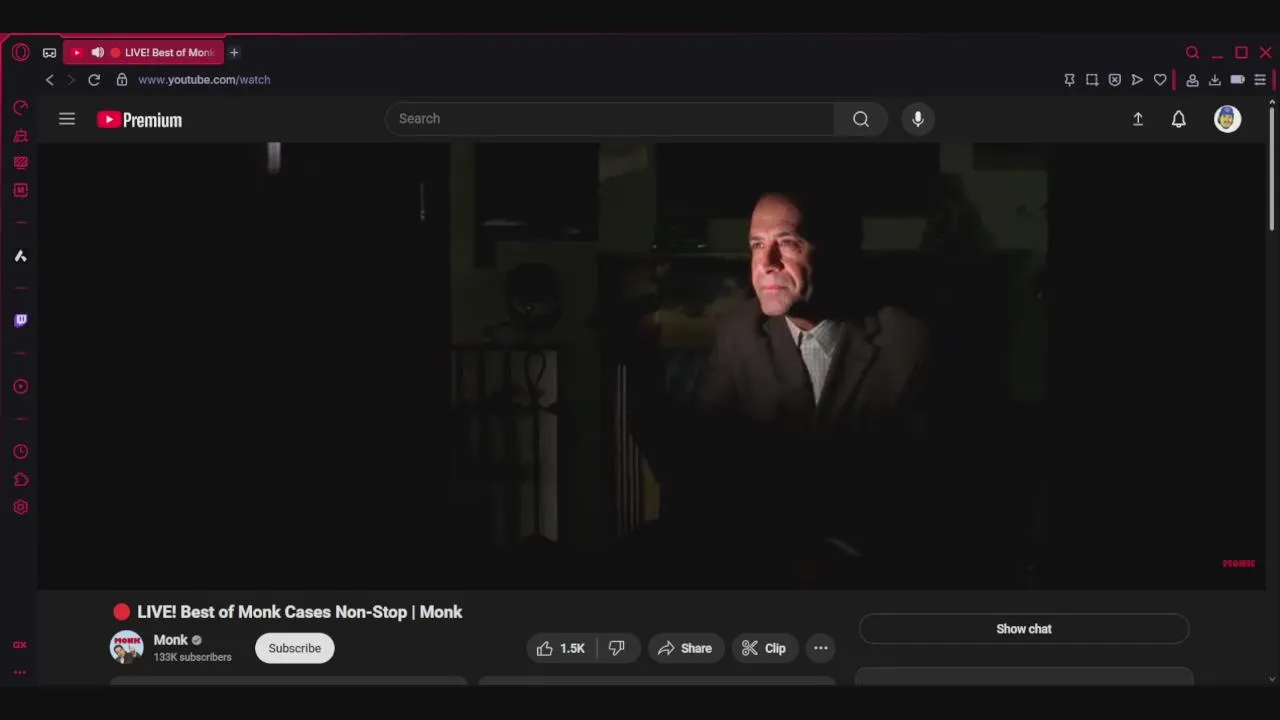Go to YouTube Premium home logo
1280x720 pixels.
(x=139, y=120)
